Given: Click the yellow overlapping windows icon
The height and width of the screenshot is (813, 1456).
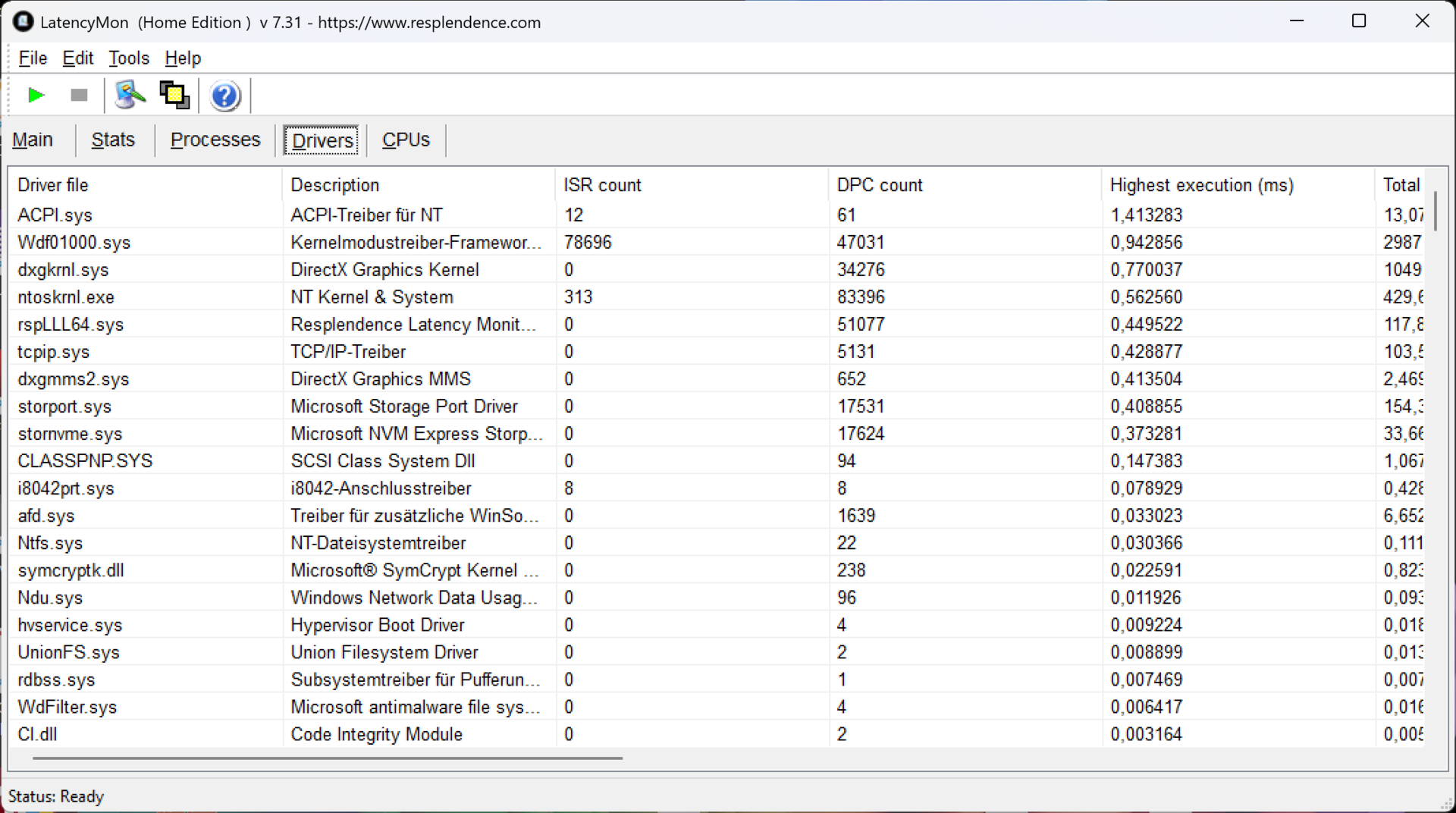Looking at the screenshot, I should (x=174, y=96).
